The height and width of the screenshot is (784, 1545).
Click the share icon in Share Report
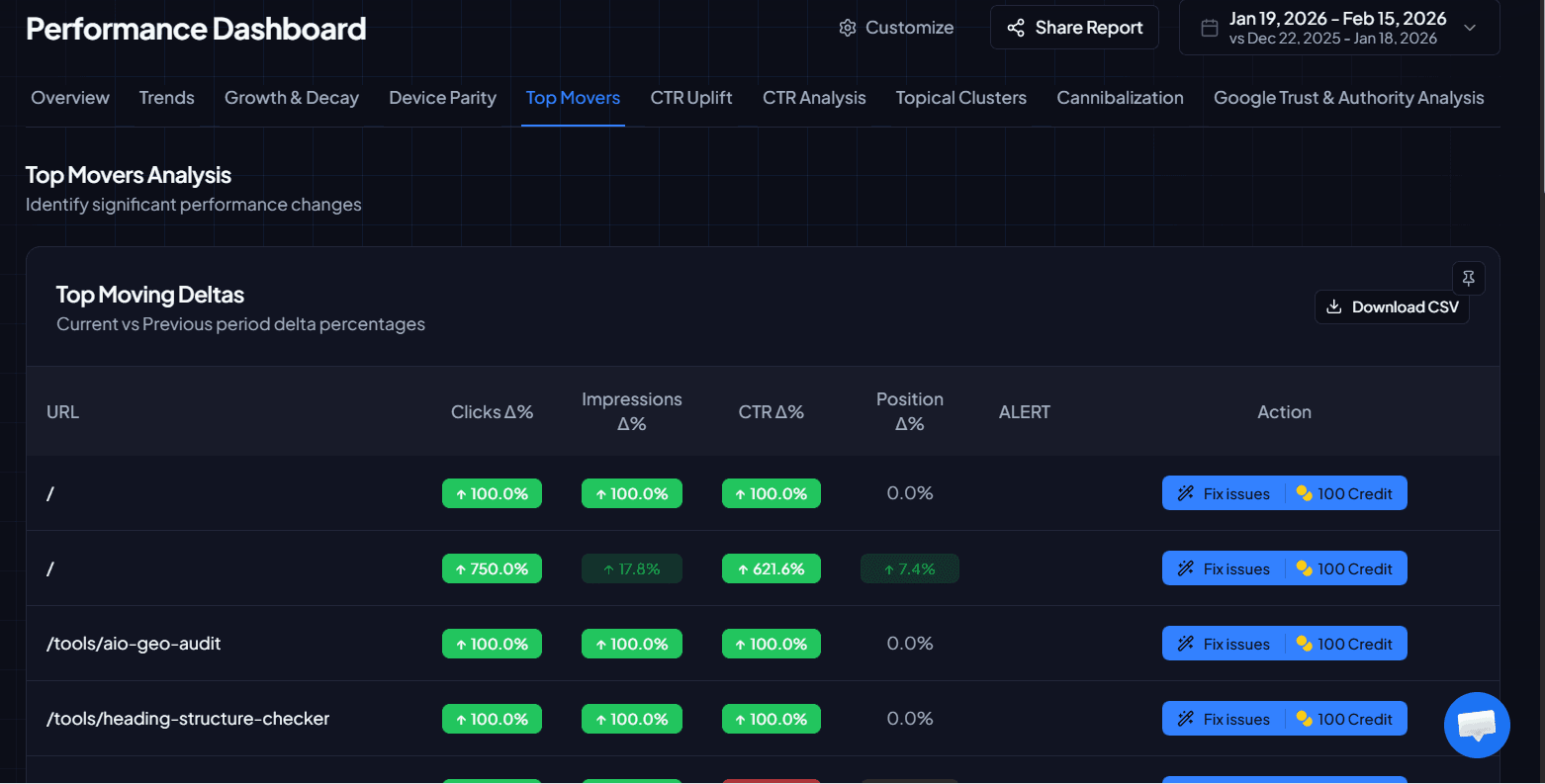(1016, 28)
